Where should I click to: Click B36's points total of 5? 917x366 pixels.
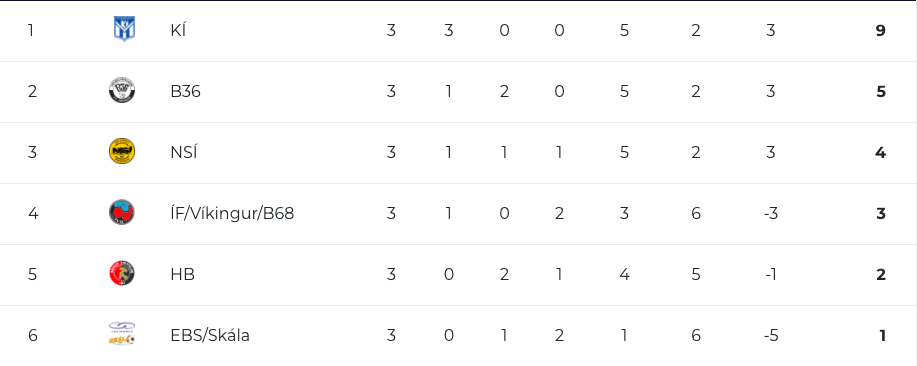click(881, 92)
